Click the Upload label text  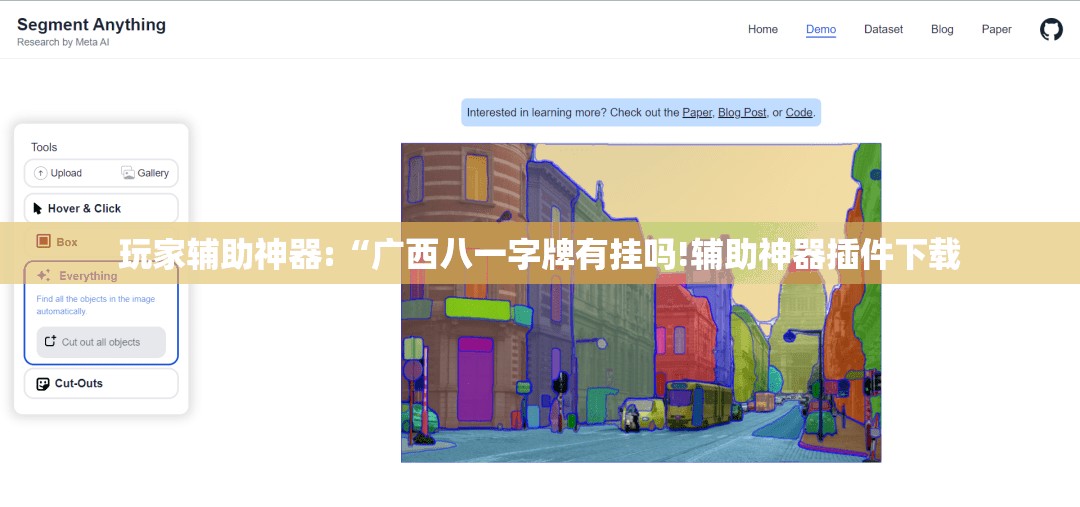66,173
